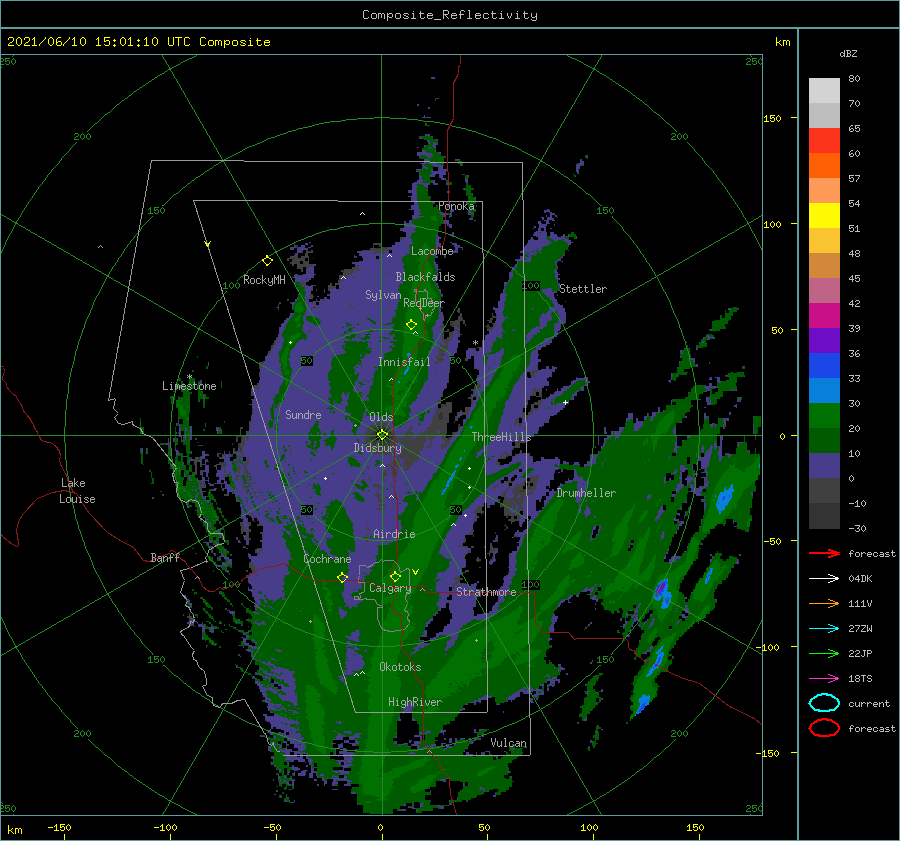Select the purple 10 dBZ swatch
This screenshot has width=900, height=841.
click(824, 465)
